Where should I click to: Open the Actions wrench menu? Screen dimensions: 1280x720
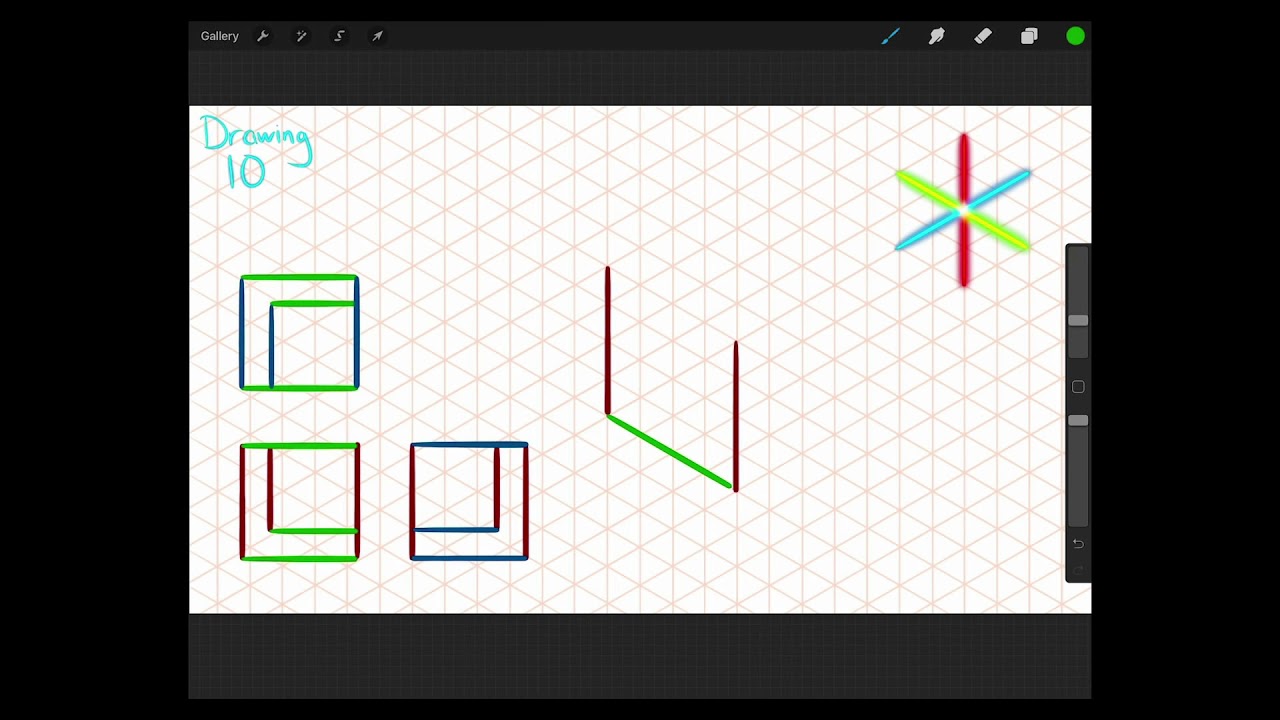click(263, 36)
